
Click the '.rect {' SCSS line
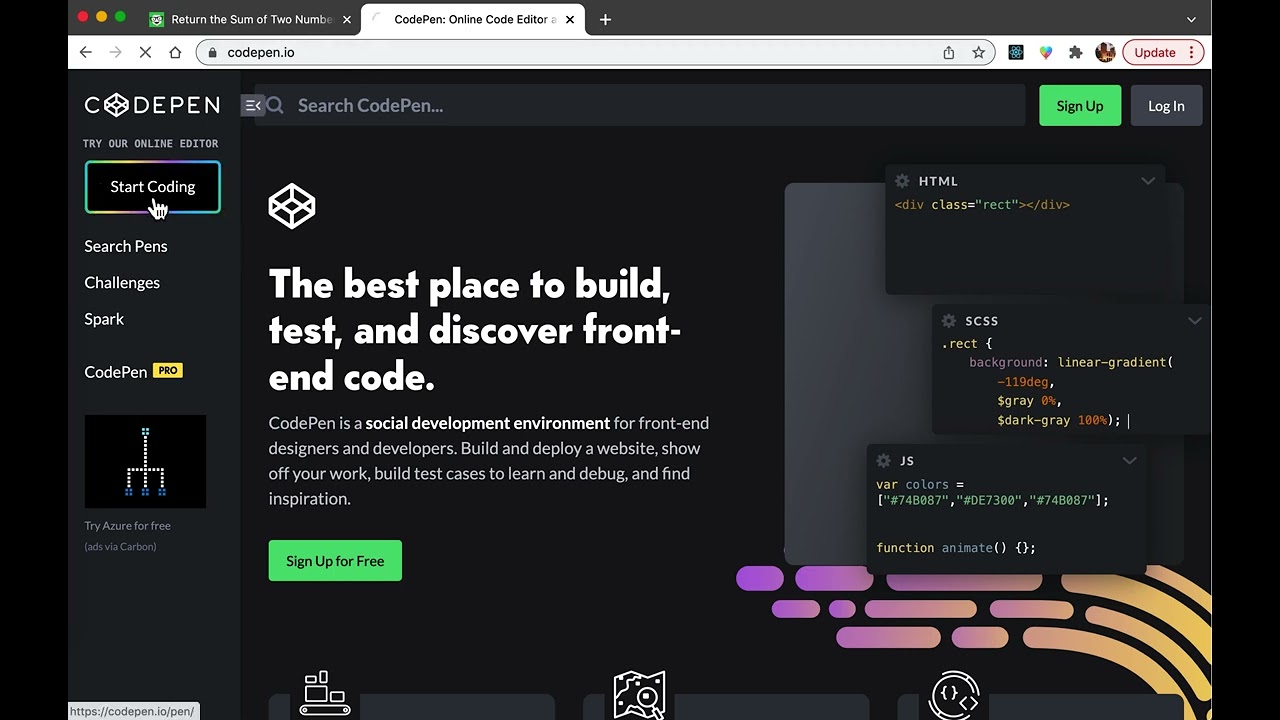point(966,343)
